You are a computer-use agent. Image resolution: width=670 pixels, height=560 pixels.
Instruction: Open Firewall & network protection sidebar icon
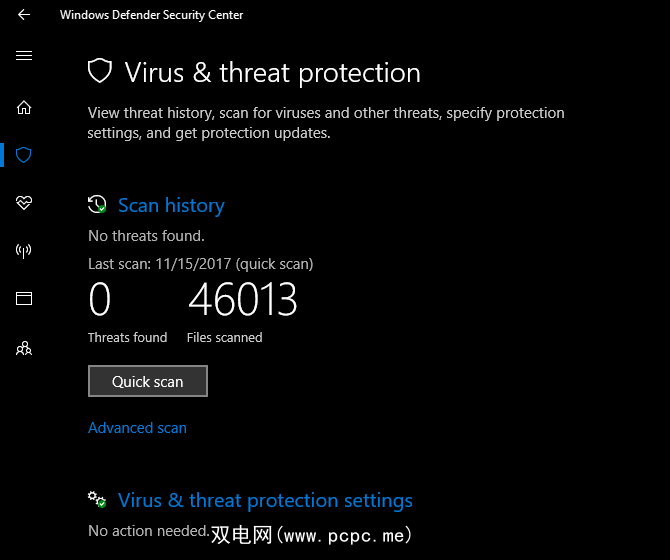tap(24, 251)
